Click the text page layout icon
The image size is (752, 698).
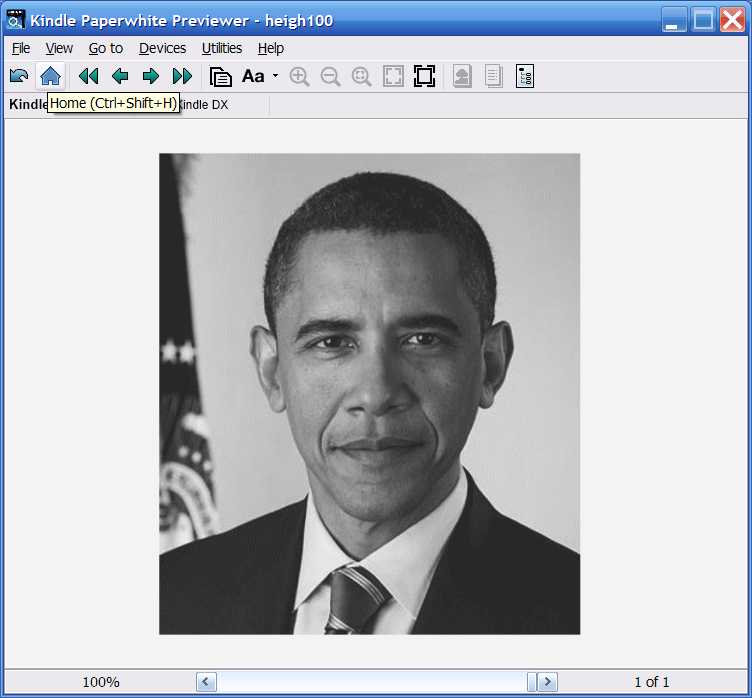(494, 76)
